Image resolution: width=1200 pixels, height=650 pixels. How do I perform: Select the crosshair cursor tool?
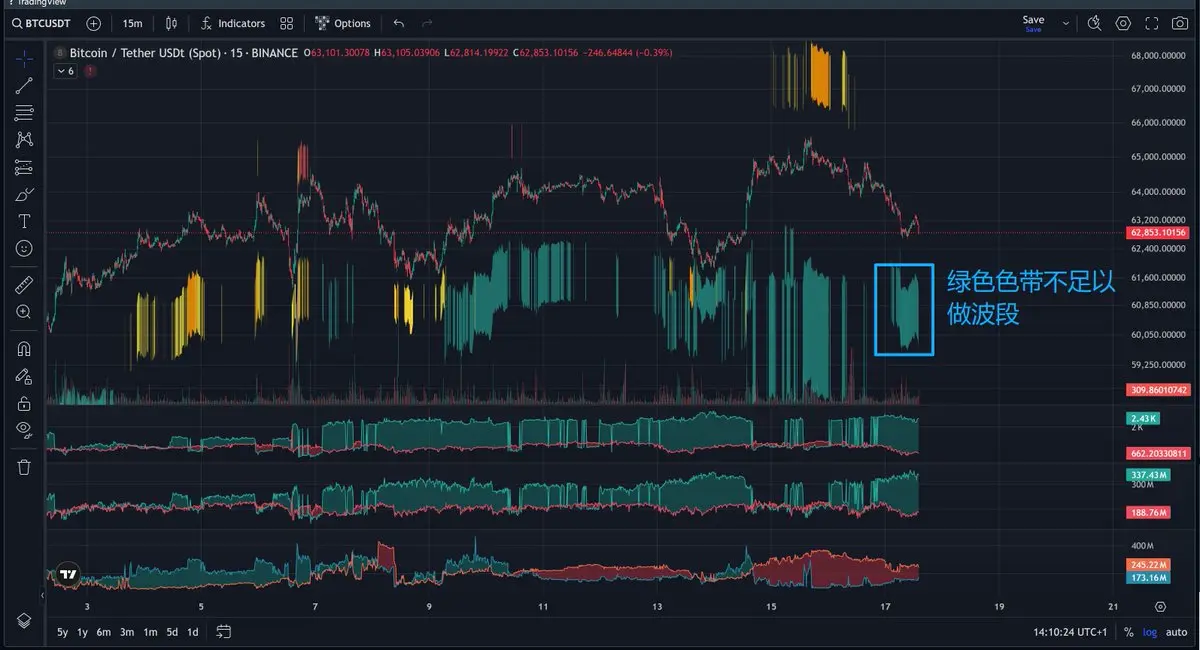pos(24,59)
